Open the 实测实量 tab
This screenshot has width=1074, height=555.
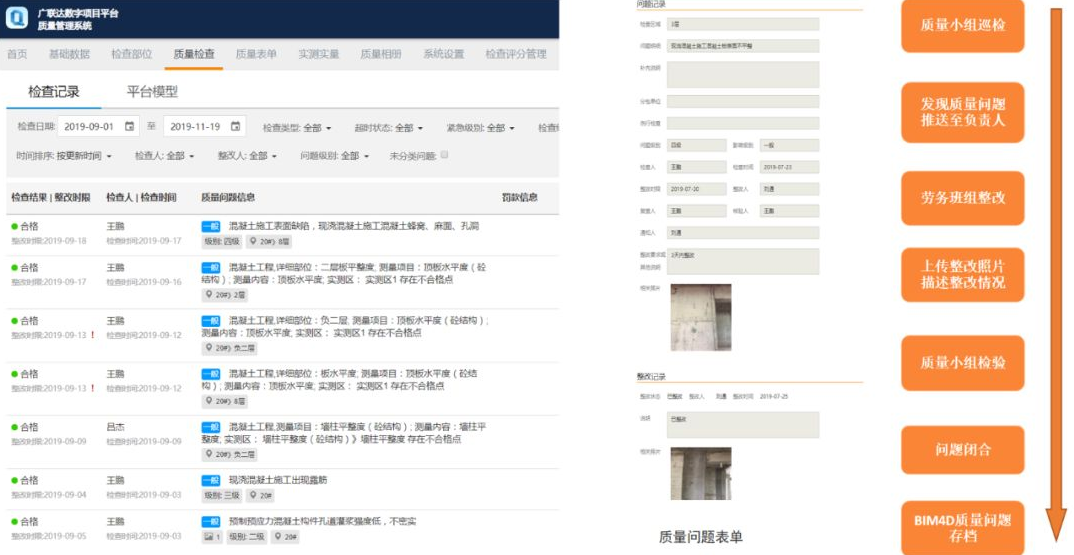(319, 54)
